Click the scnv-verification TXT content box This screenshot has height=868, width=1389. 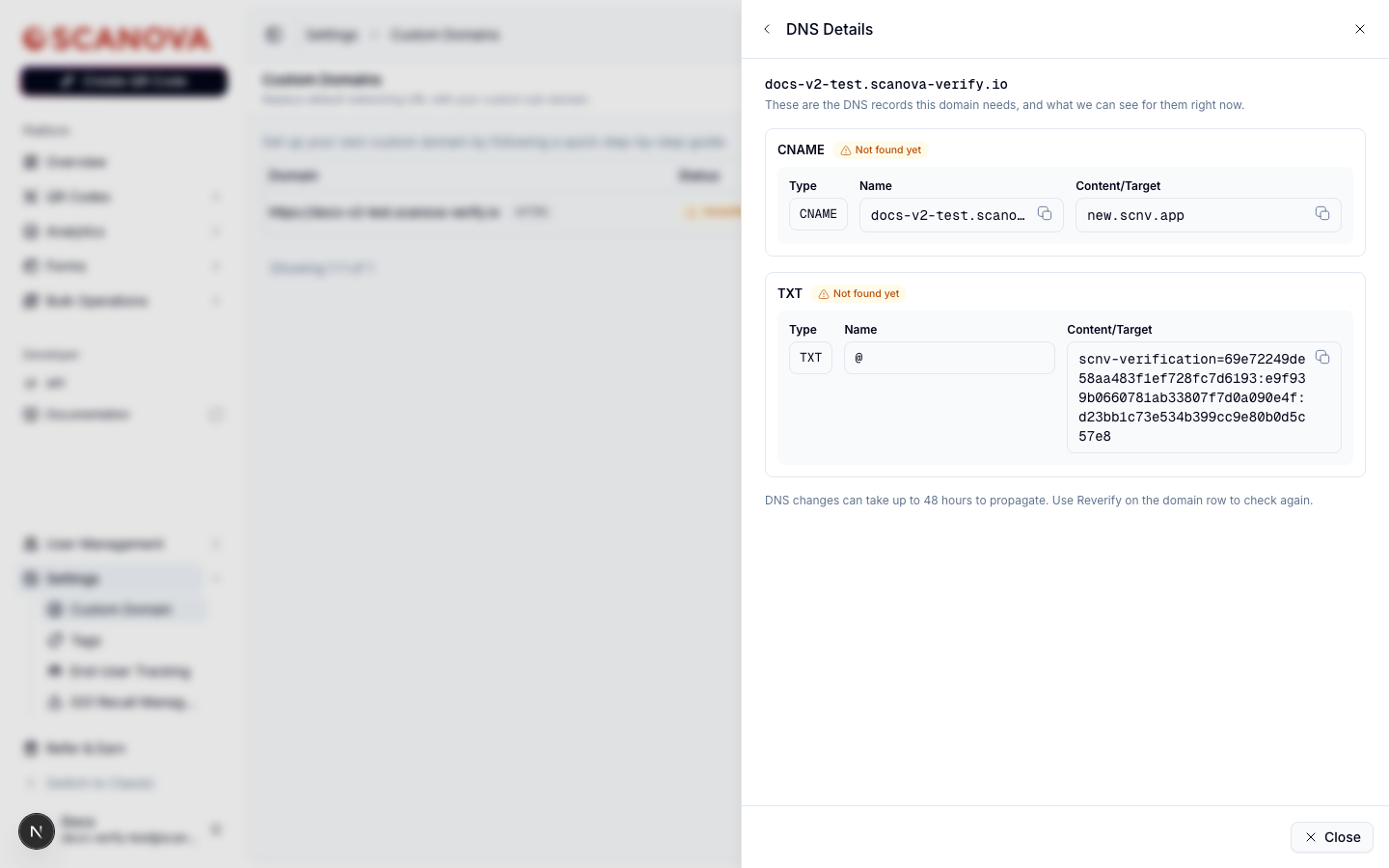(x=1204, y=397)
